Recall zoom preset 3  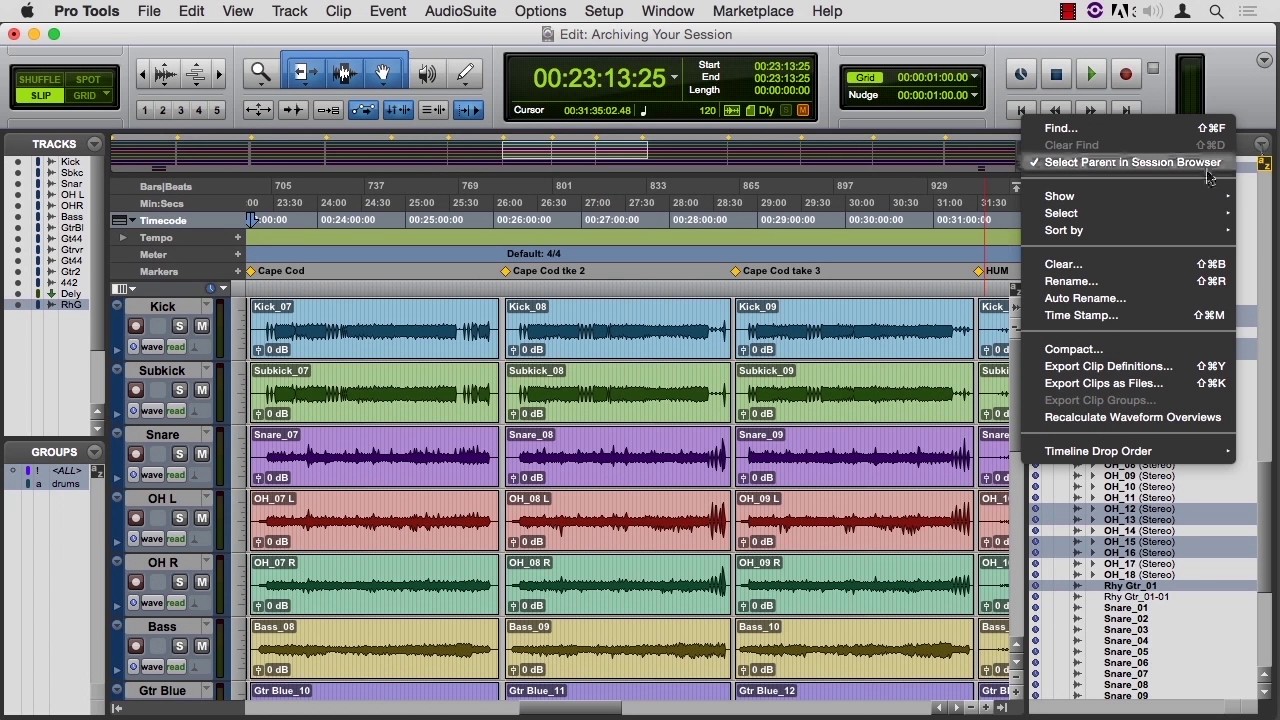coord(181,110)
